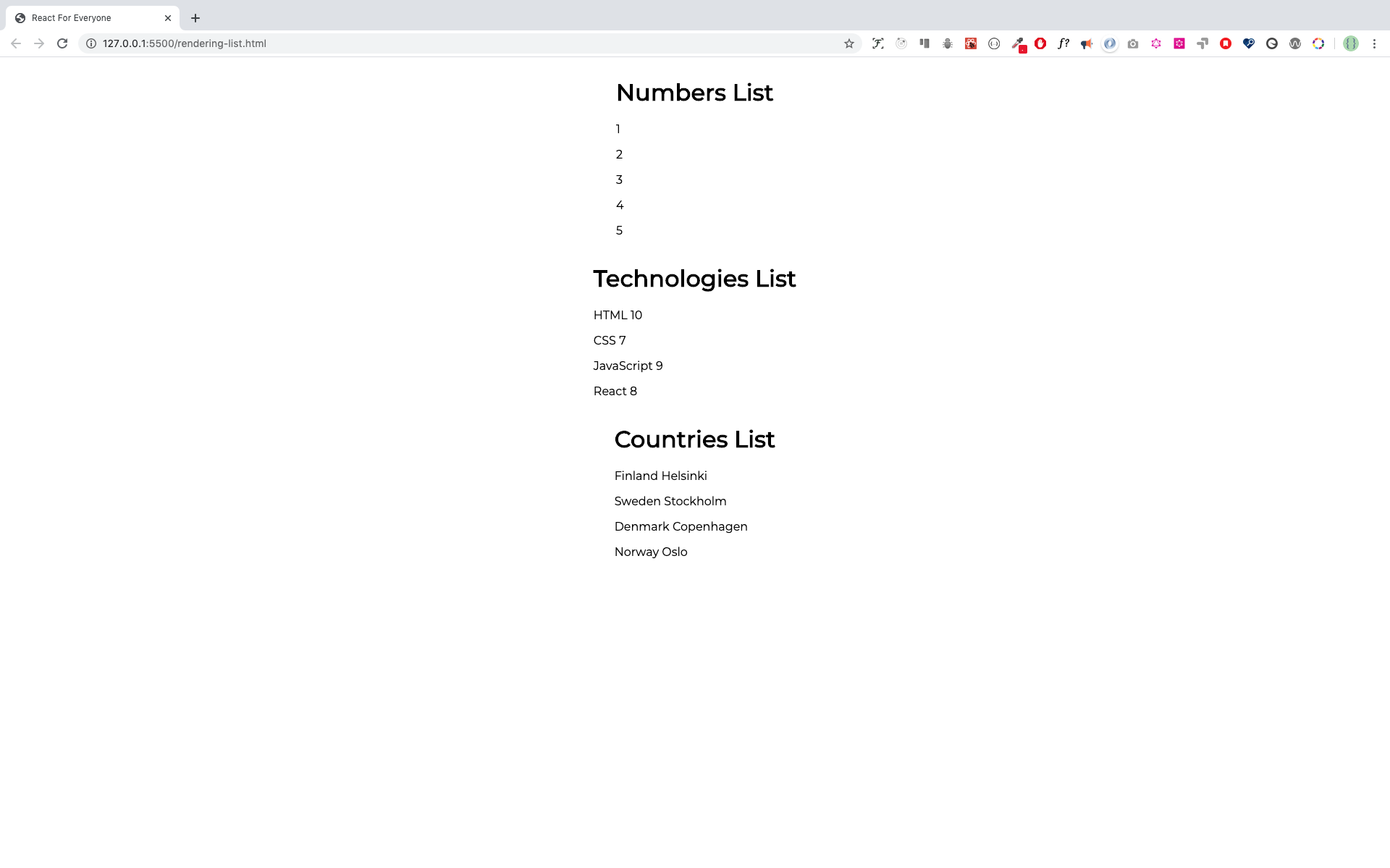This screenshot has height=868, width=1390.
Task: Open the pink filled square GraphQL extension
Action: 1179,43
